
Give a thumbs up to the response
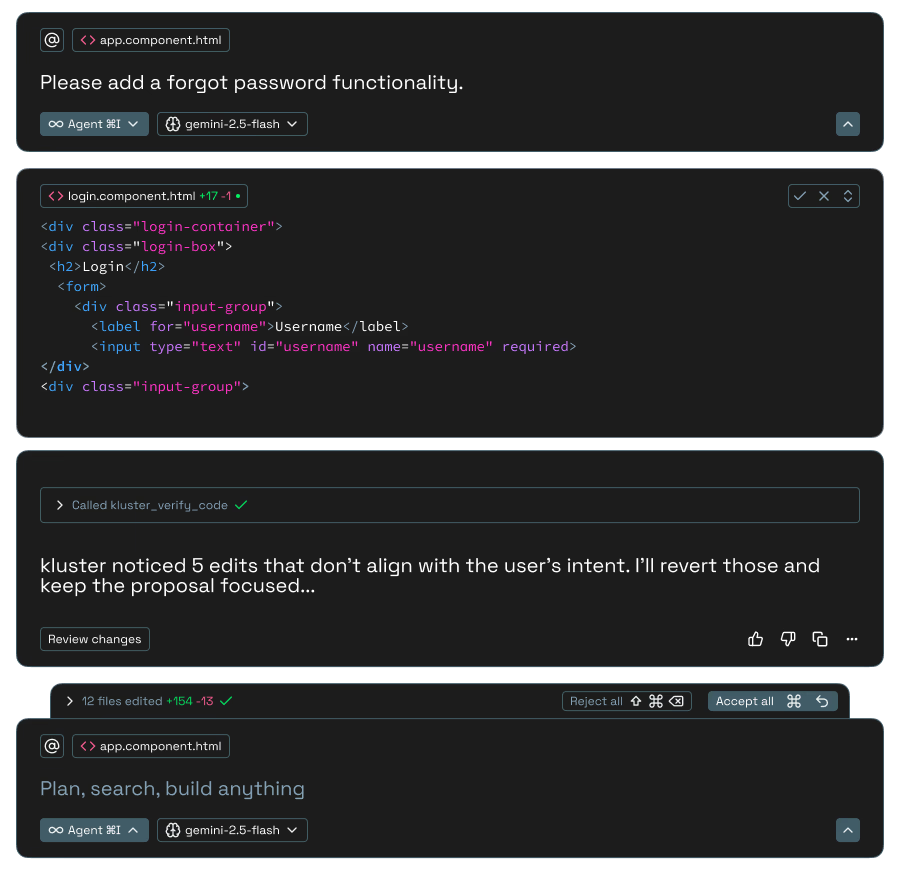coord(755,639)
